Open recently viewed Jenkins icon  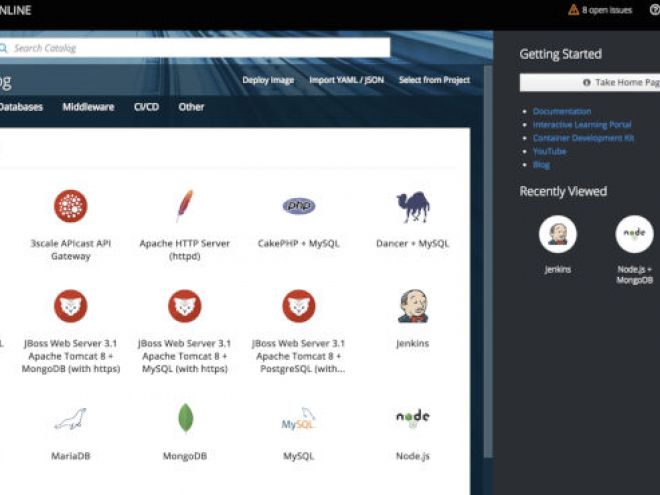(x=558, y=234)
